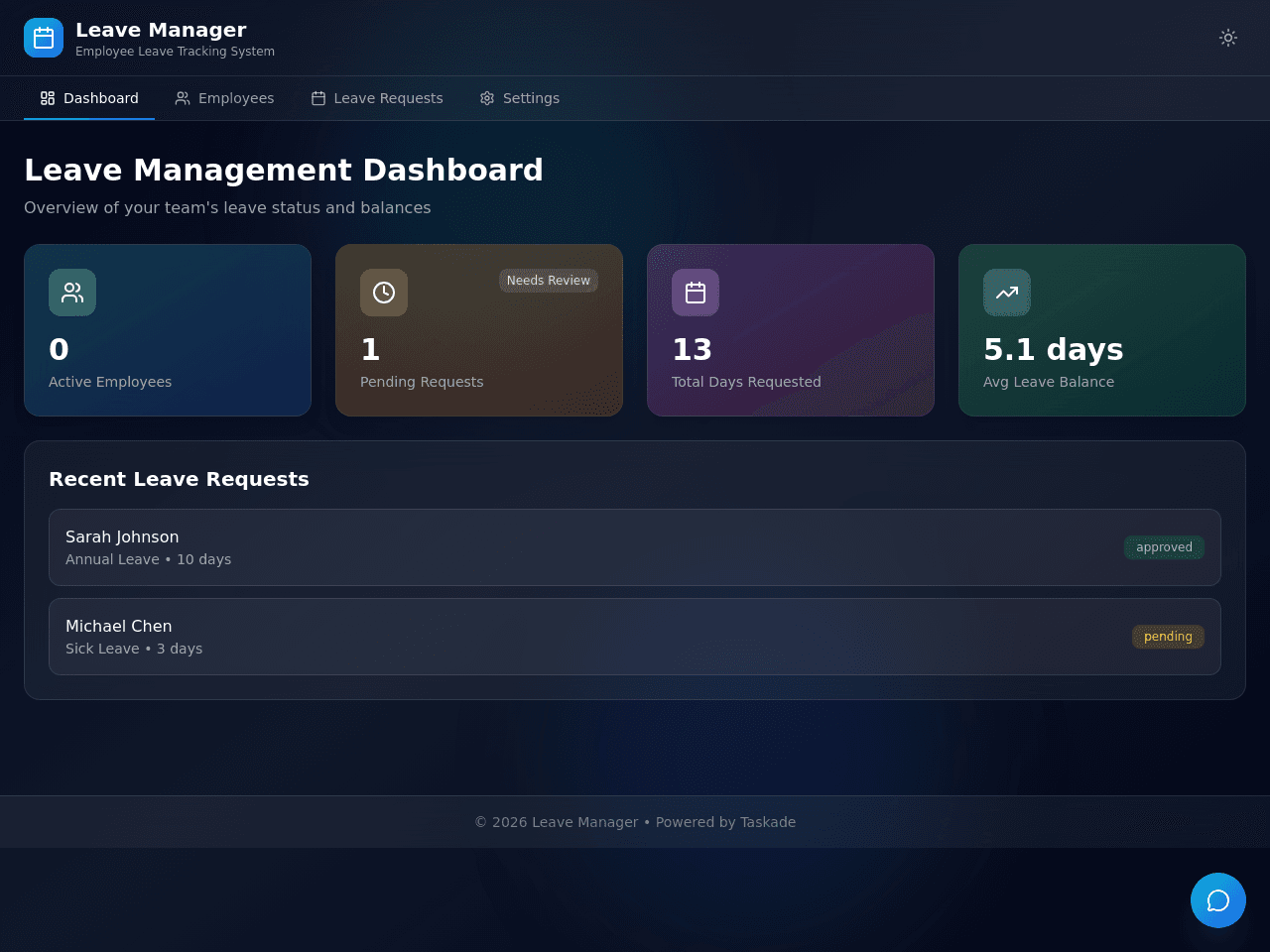Open the Dashboard tab
Screen dimensions: 1270x952
pos(89,98)
